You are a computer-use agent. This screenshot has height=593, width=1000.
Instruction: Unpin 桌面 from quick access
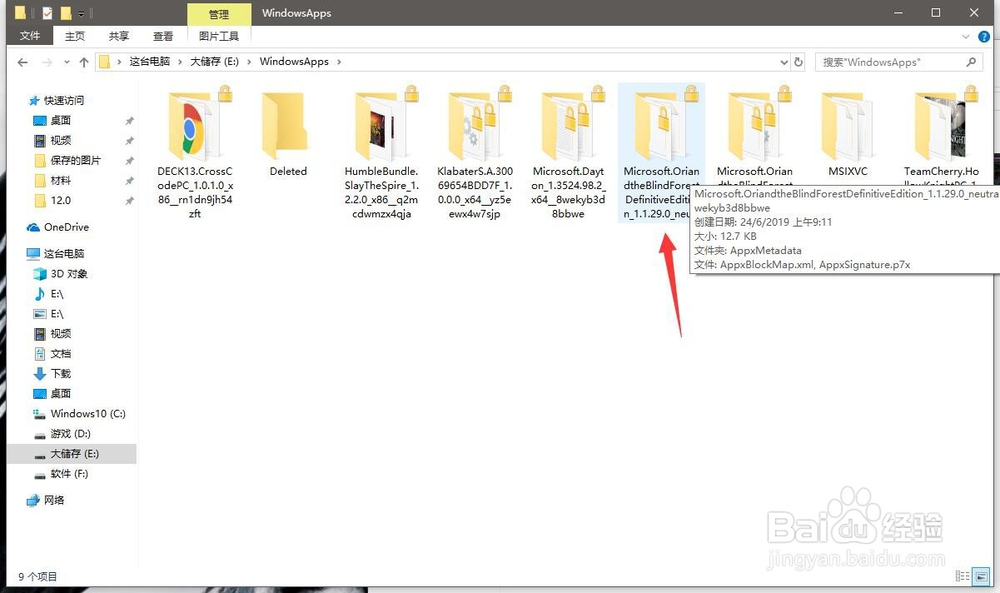(129, 121)
